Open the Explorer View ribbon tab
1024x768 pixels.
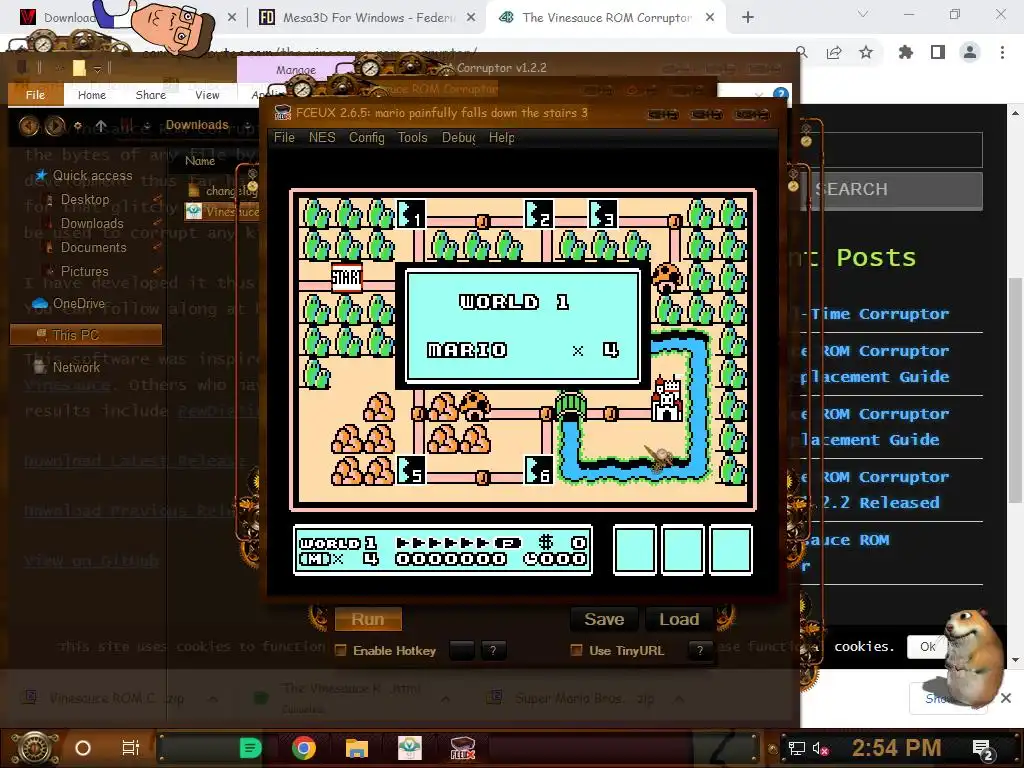(x=207, y=95)
